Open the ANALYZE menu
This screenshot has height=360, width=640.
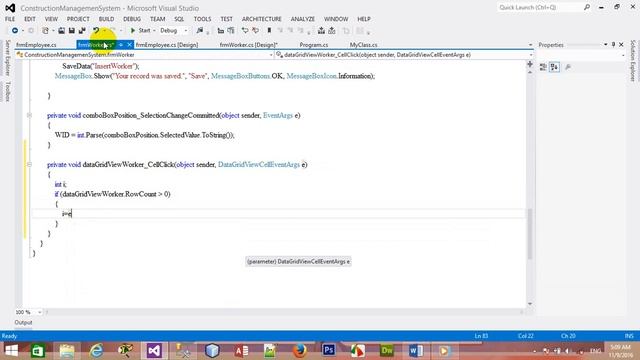303,19
